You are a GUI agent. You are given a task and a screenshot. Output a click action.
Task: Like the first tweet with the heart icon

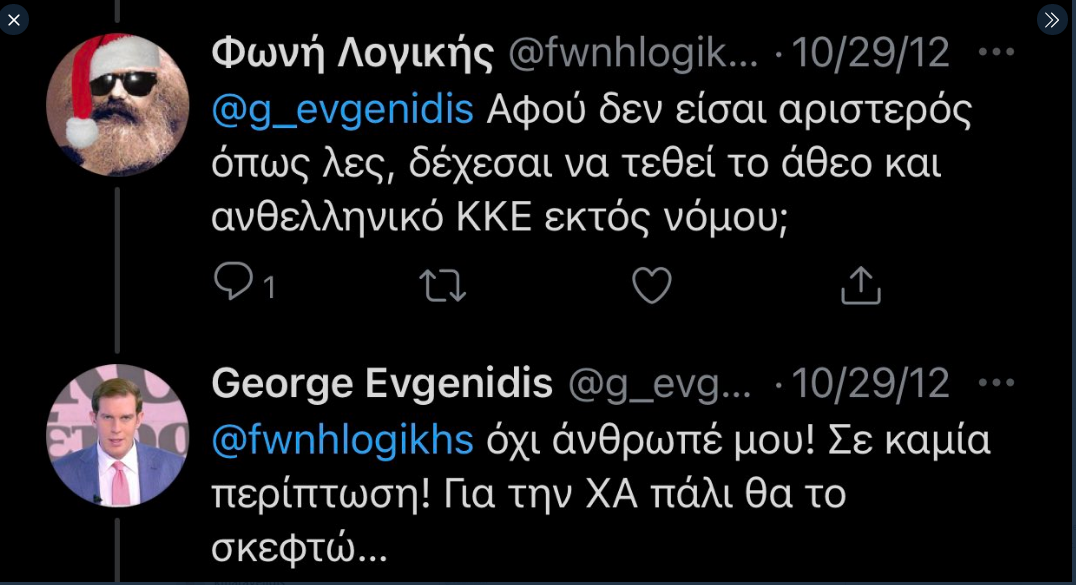coord(651,286)
